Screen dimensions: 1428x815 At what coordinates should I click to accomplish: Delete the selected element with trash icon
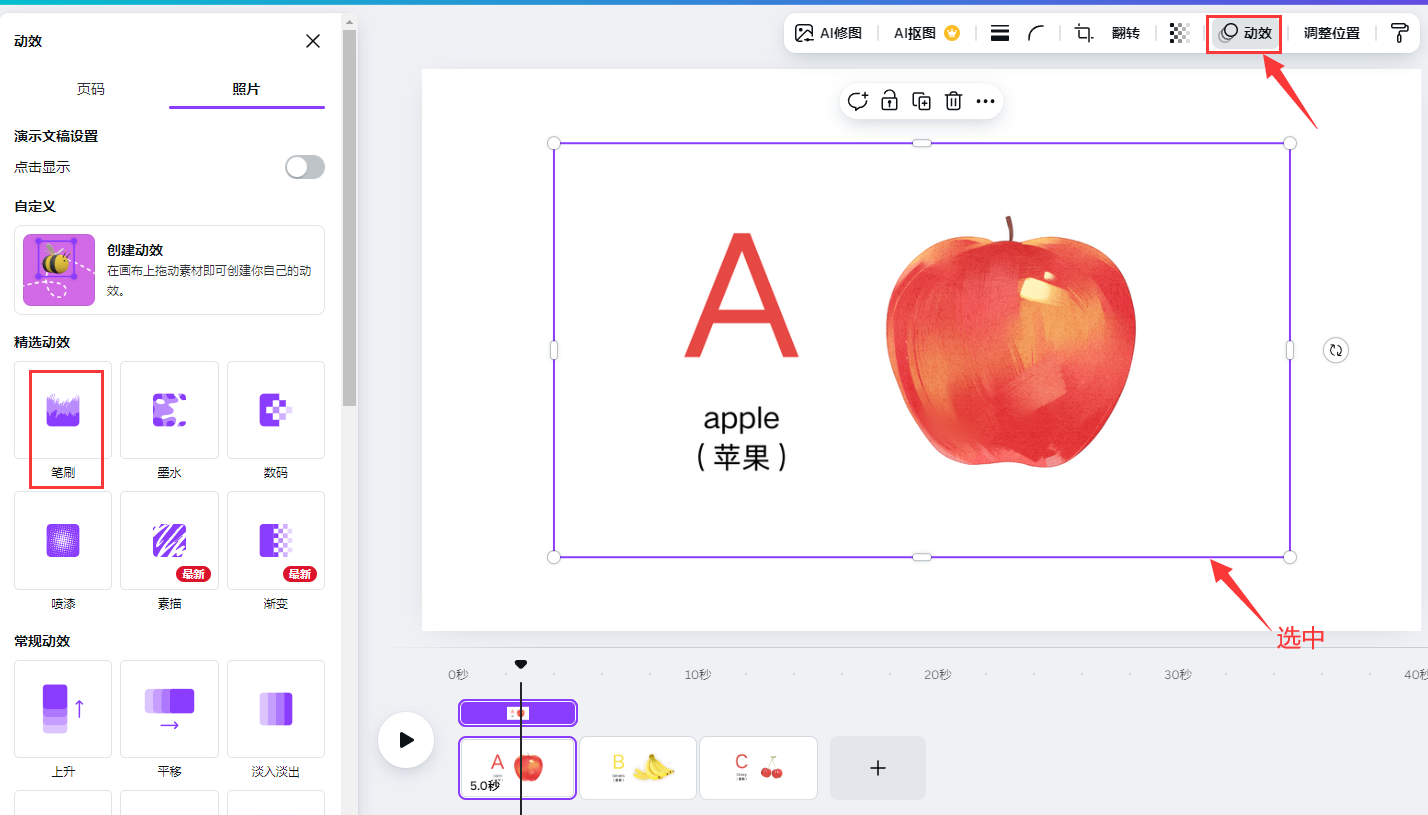954,101
